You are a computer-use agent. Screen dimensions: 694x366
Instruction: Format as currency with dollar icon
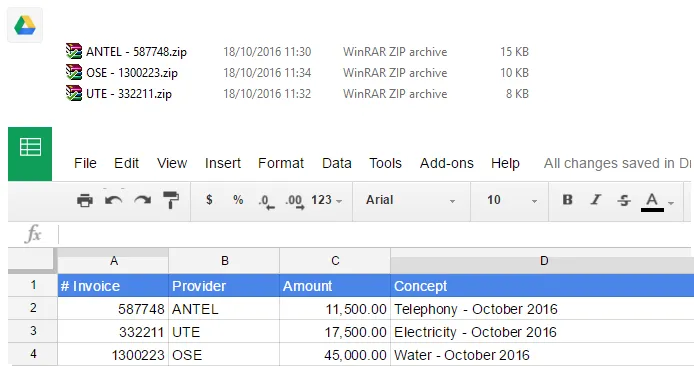(x=209, y=200)
